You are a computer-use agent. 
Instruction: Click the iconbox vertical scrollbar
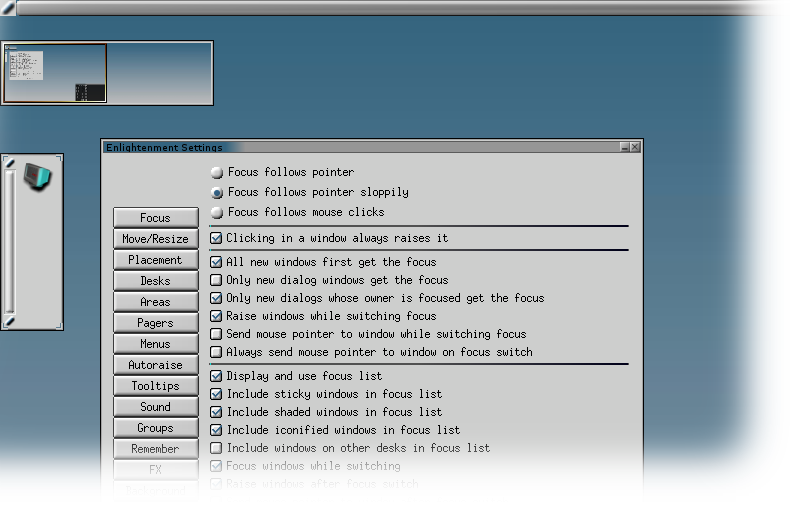point(9,242)
